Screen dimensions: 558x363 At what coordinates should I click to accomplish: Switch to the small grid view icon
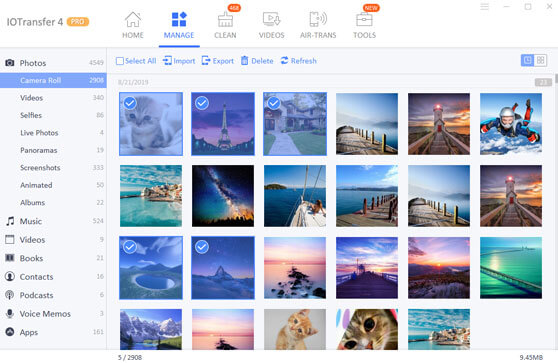point(541,60)
